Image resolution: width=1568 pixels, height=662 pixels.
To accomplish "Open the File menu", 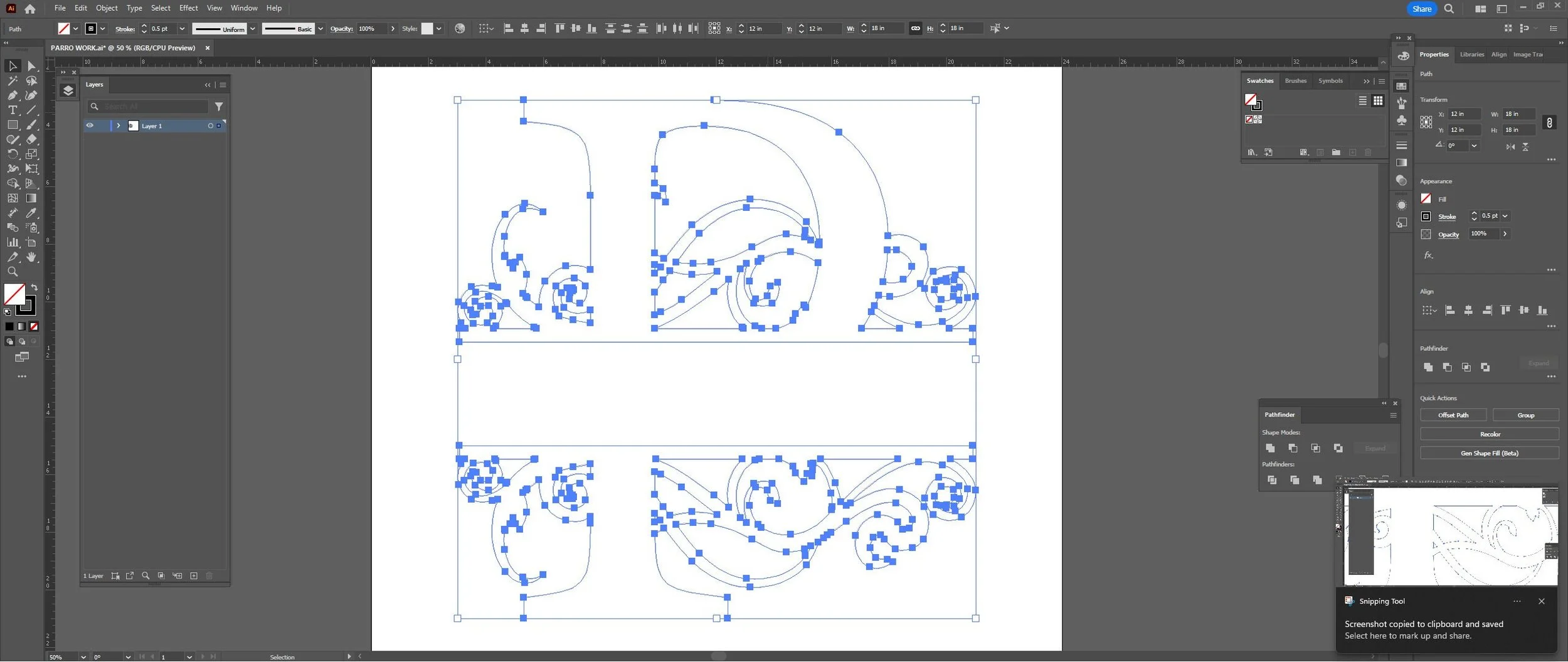I will 60,8.
